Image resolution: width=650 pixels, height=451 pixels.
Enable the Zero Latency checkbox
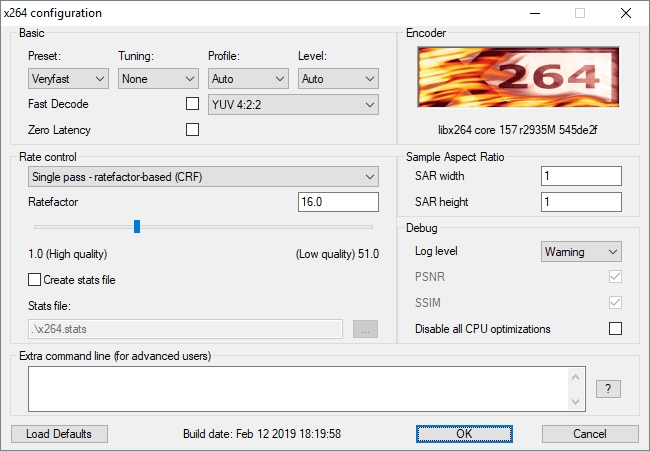pos(192,130)
